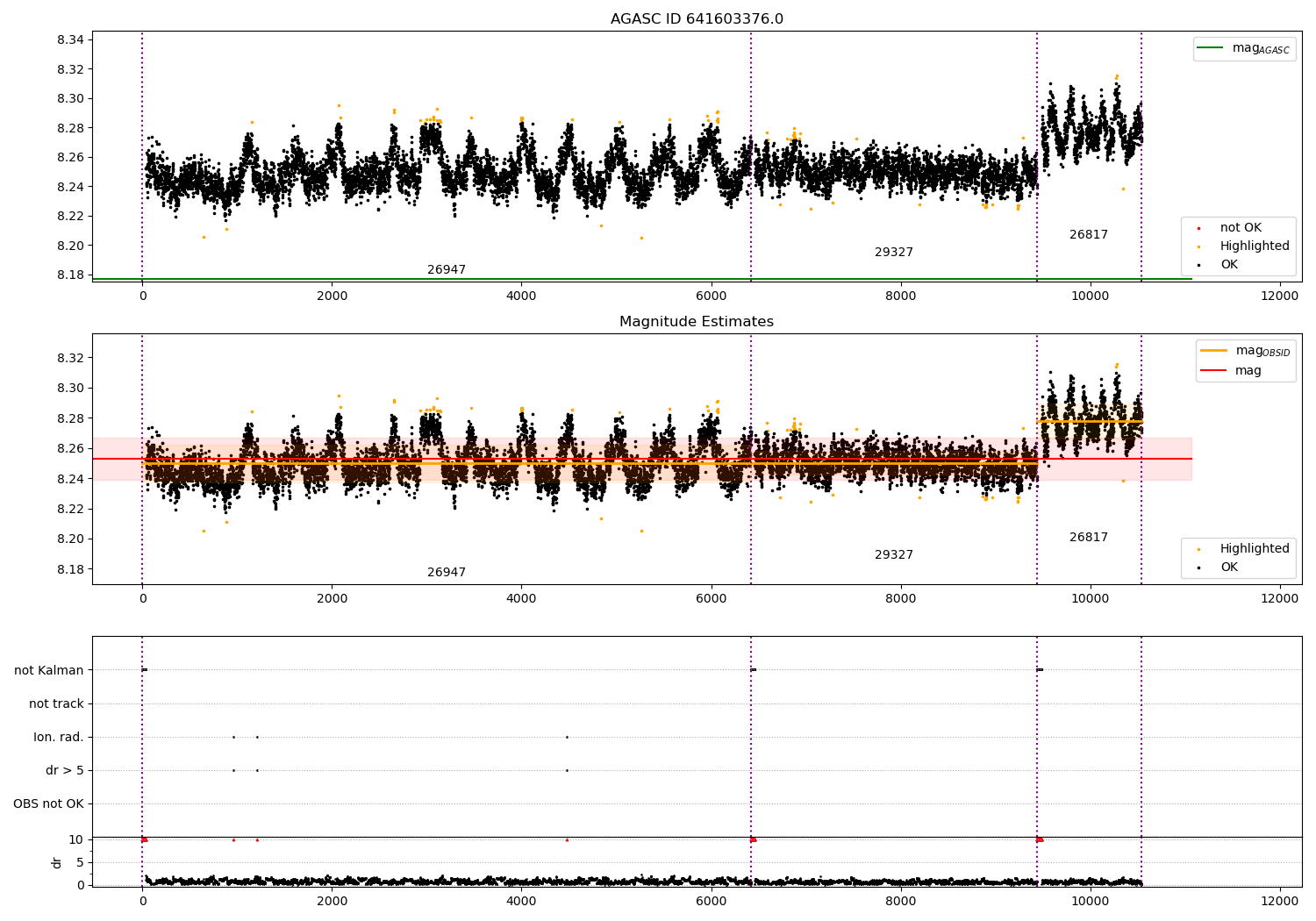Click the 26947 label in middle plot
This screenshot has width=1316, height=921.
[447, 573]
